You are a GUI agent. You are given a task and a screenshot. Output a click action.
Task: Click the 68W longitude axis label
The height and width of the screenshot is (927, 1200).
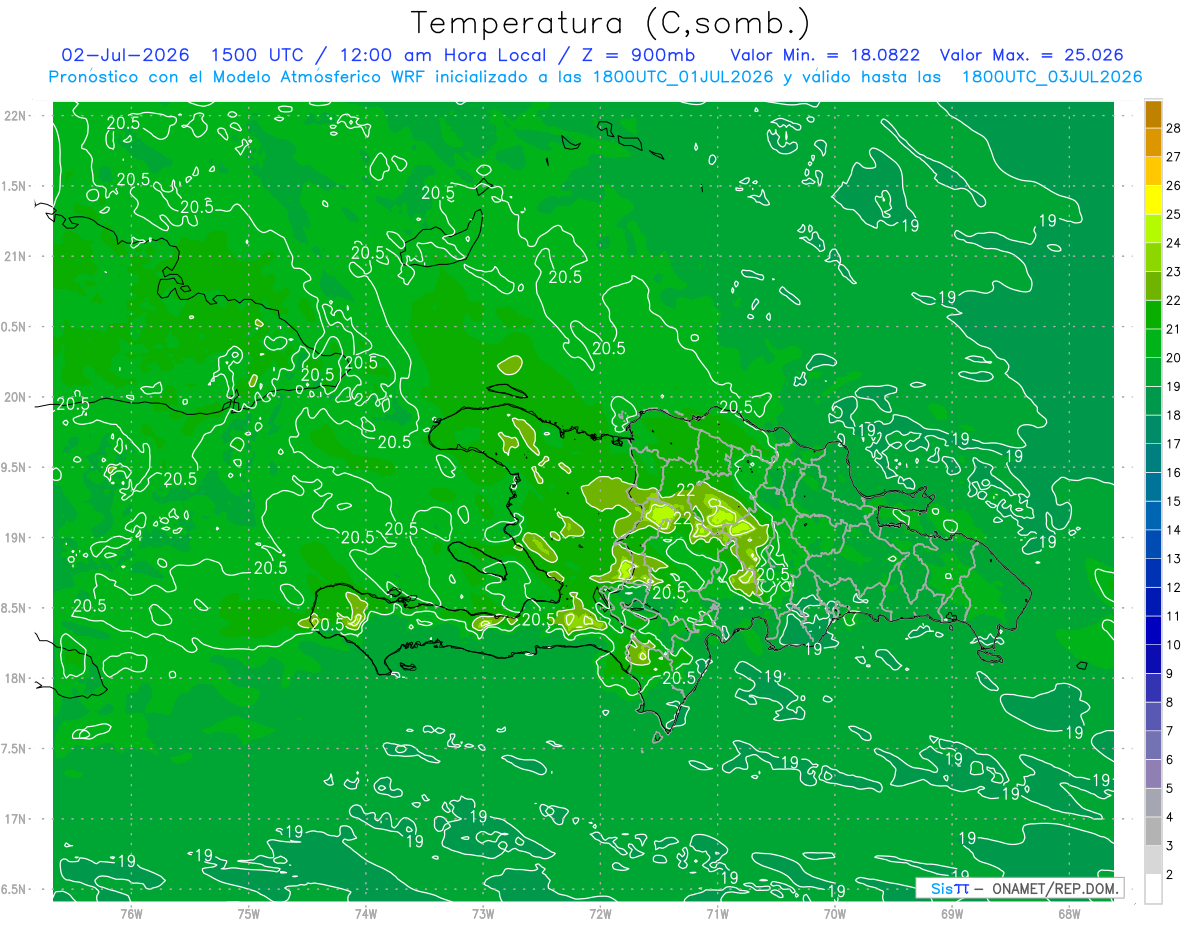click(x=1069, y=913)
